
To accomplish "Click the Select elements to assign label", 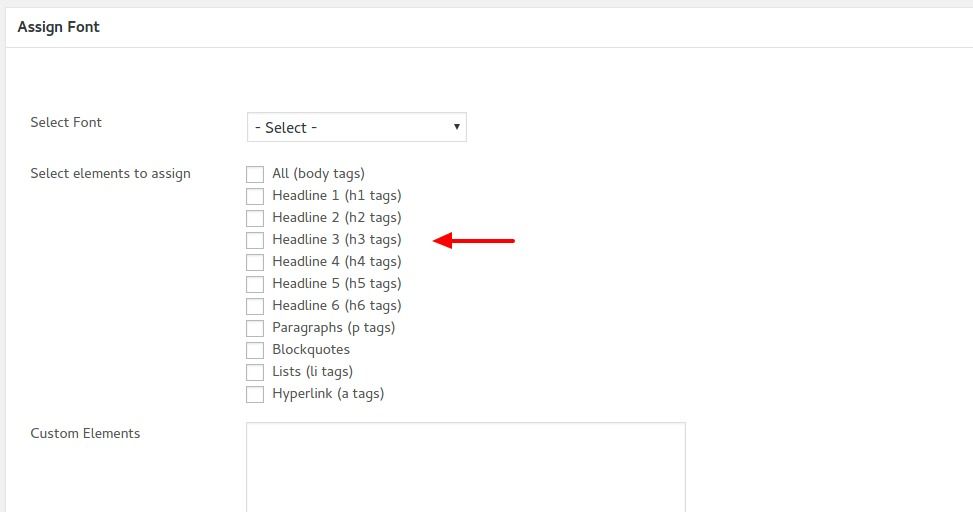I will tap(110, 174).
